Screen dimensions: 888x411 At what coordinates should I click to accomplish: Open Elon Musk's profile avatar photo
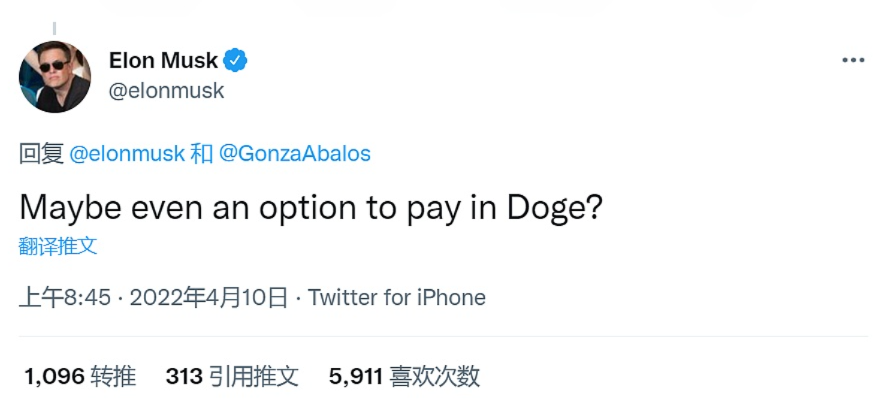pos(55,75)
